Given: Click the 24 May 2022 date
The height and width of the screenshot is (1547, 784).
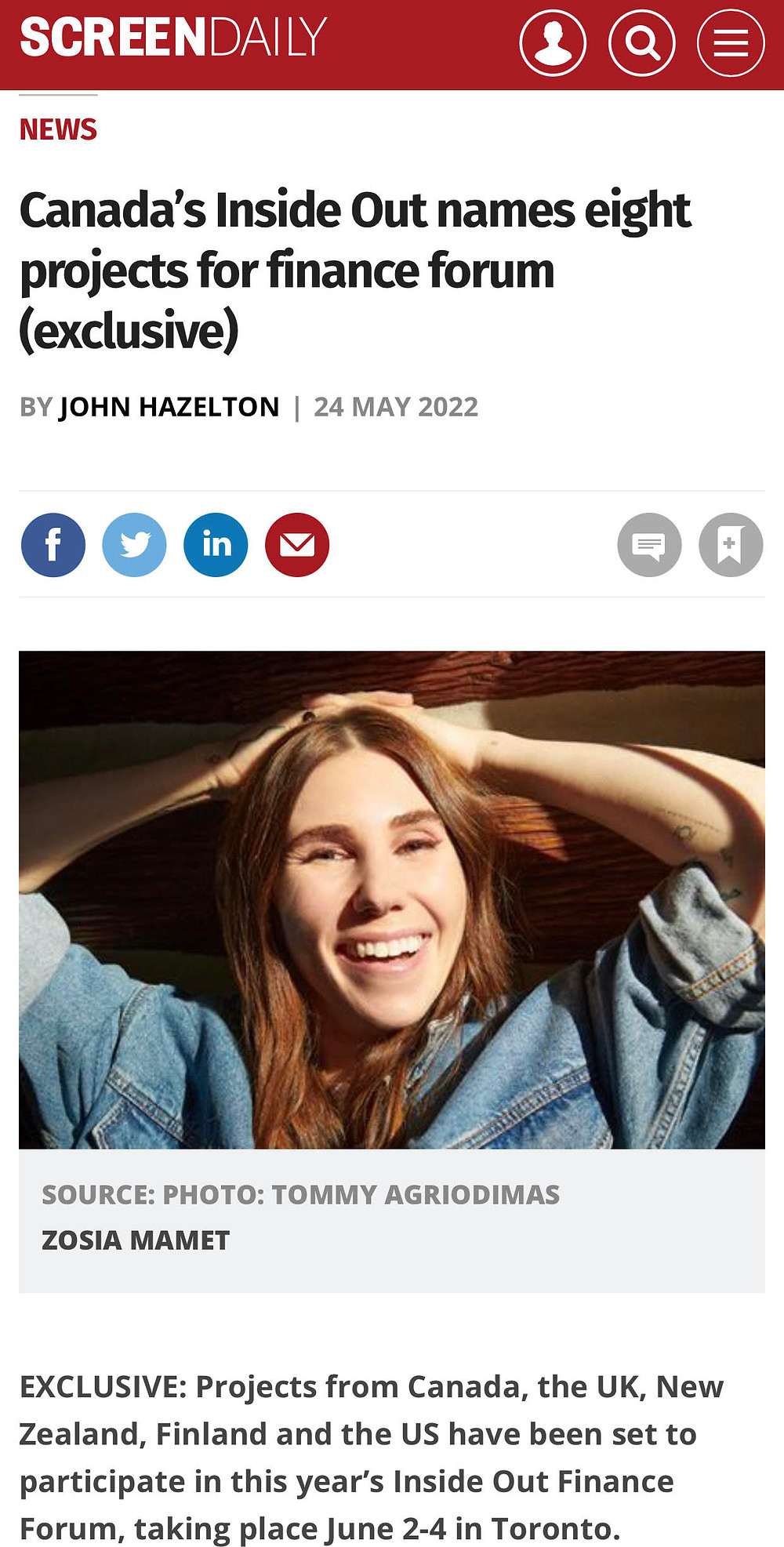Looking at the screenshot, I should click(x=396, y=407).
